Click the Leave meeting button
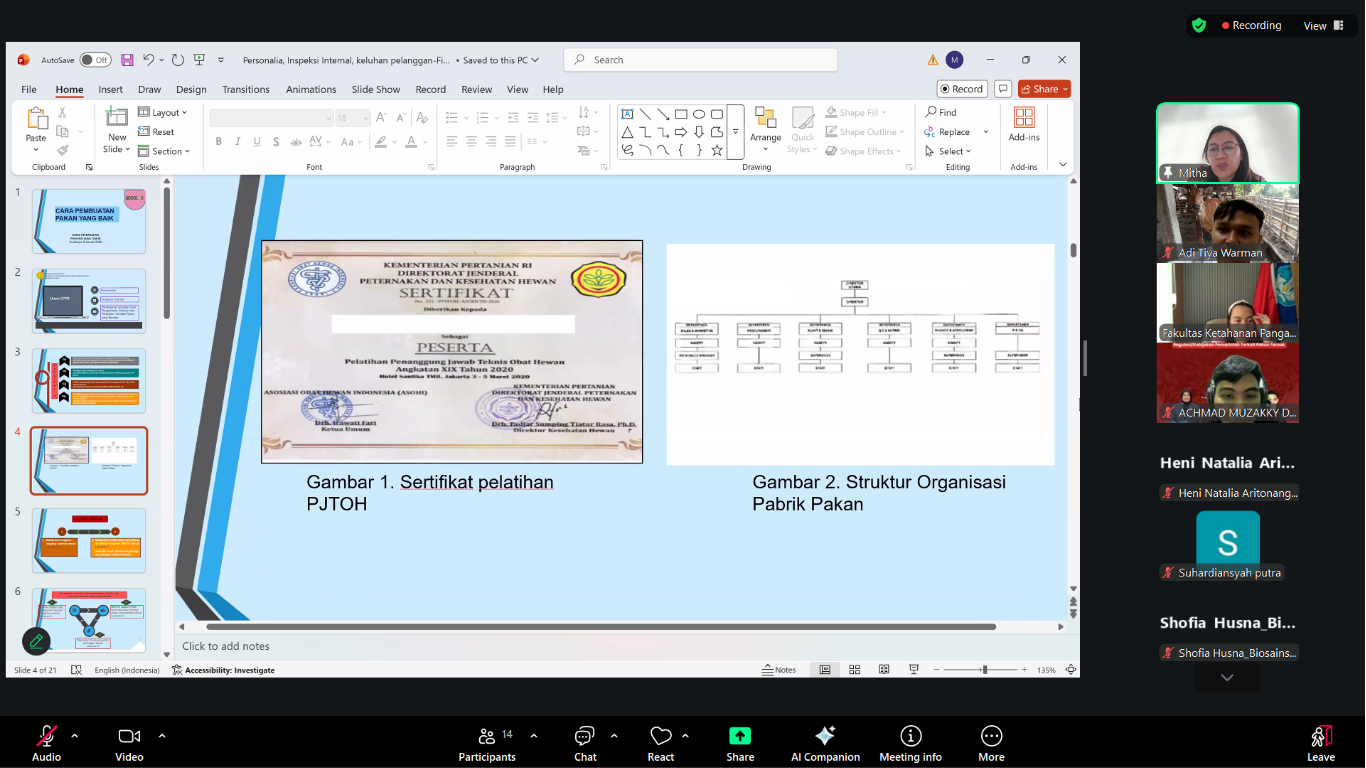Screen dimensions: 1366x768 pyautogui.click(x=1320, y=743)
